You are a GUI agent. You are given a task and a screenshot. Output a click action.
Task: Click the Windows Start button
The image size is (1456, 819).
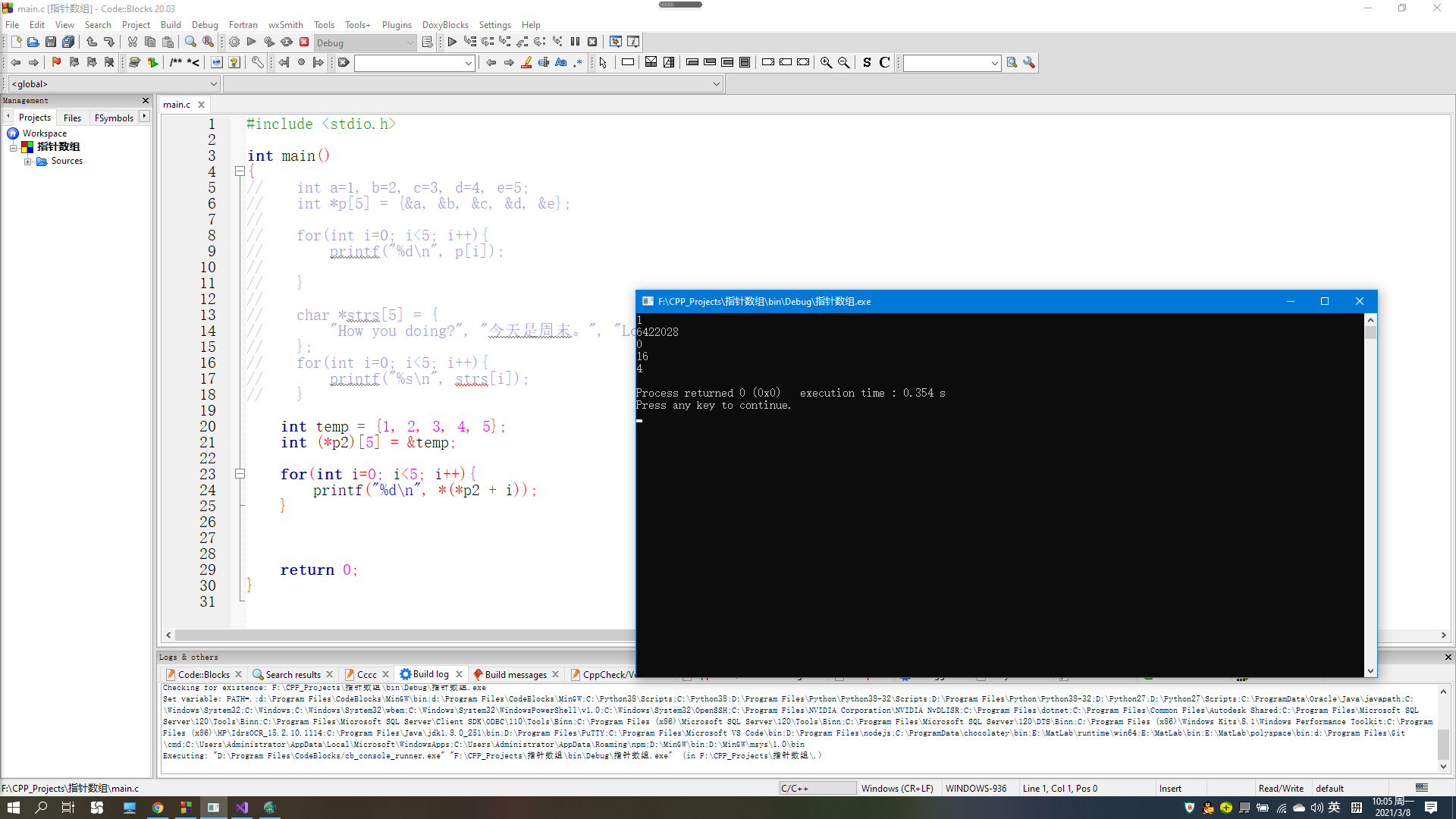13,808
